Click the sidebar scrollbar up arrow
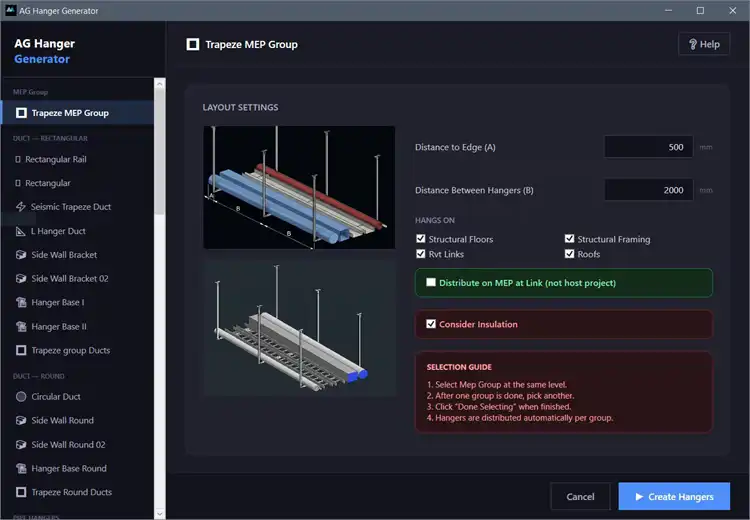 (x=160, y=84)
